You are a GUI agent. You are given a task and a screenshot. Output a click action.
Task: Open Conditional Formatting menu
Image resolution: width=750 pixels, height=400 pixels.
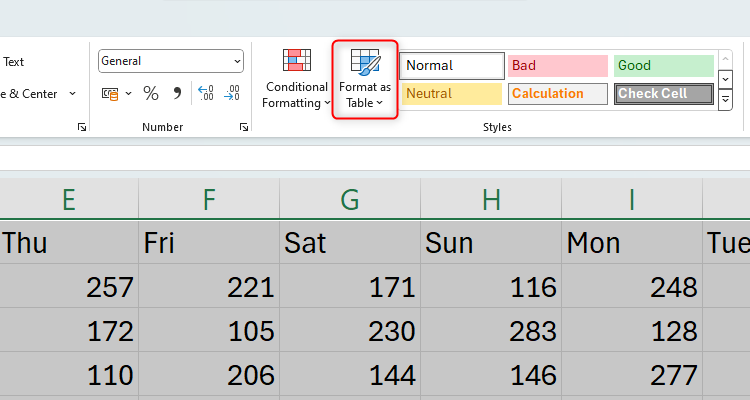(296, 79)
